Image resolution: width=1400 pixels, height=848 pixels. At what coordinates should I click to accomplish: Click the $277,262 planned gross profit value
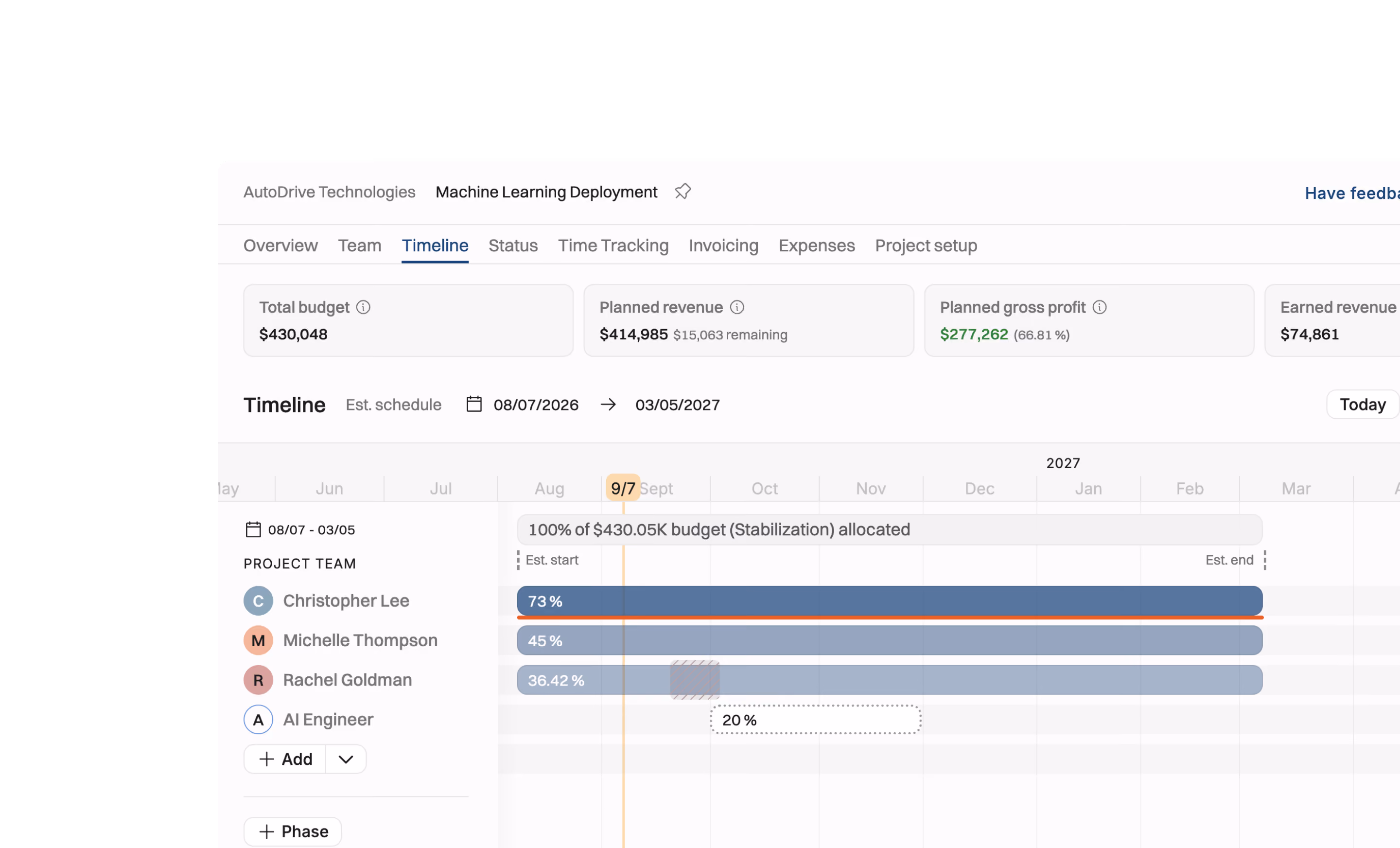pos(974,334)
